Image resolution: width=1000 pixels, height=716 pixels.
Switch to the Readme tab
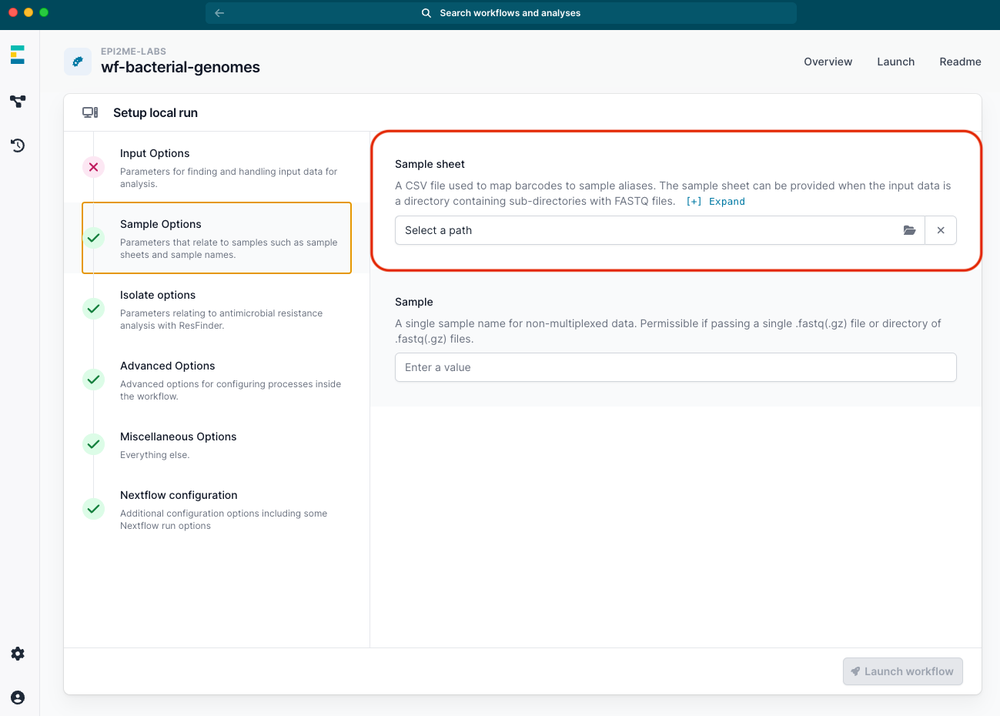[960, 62]
